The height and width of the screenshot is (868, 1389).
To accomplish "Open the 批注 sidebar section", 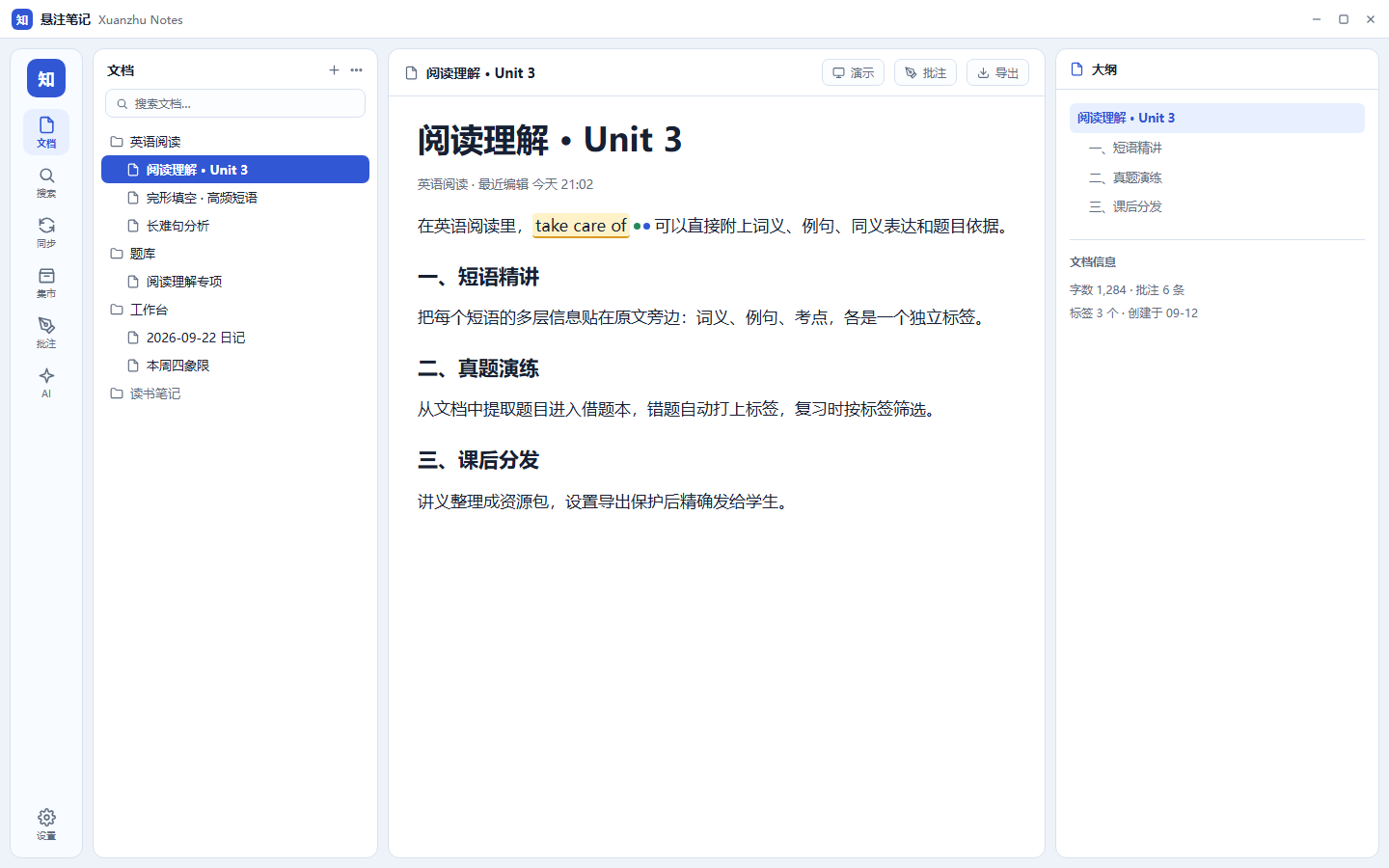I will [46, 333].
